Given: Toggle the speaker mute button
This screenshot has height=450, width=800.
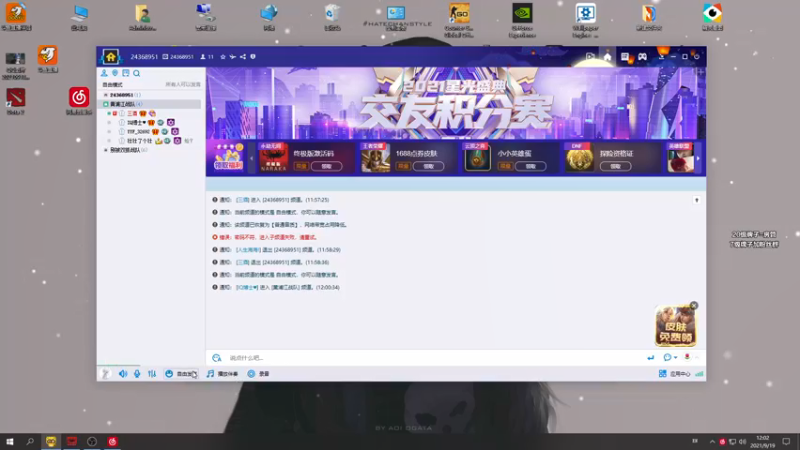Looking at the screenshot, I should [x=123, y=373].
